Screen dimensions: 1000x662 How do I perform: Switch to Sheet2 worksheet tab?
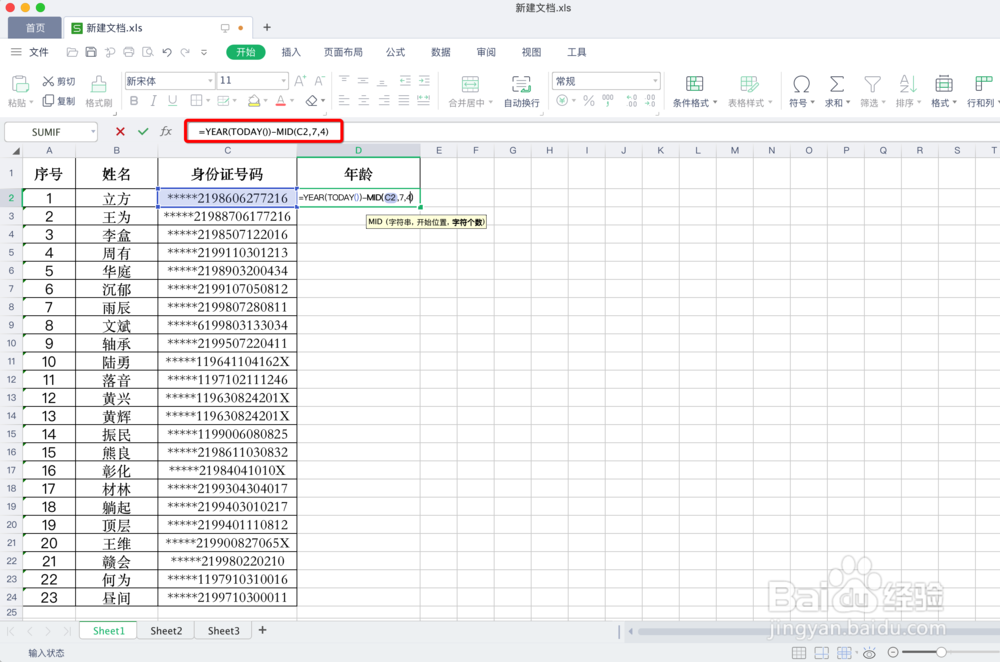(166, 631)
